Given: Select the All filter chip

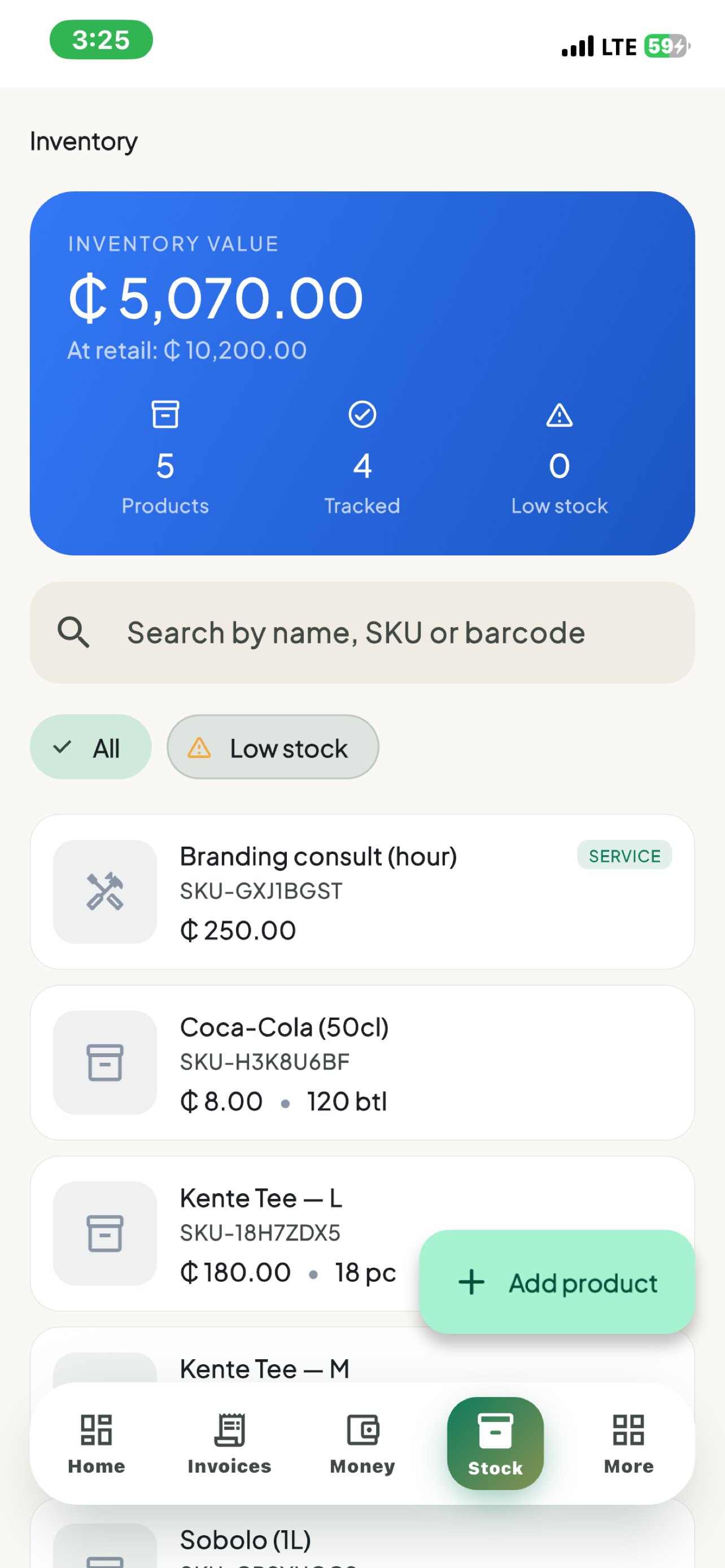Looking at the screenshot, I should pos(91,747).
